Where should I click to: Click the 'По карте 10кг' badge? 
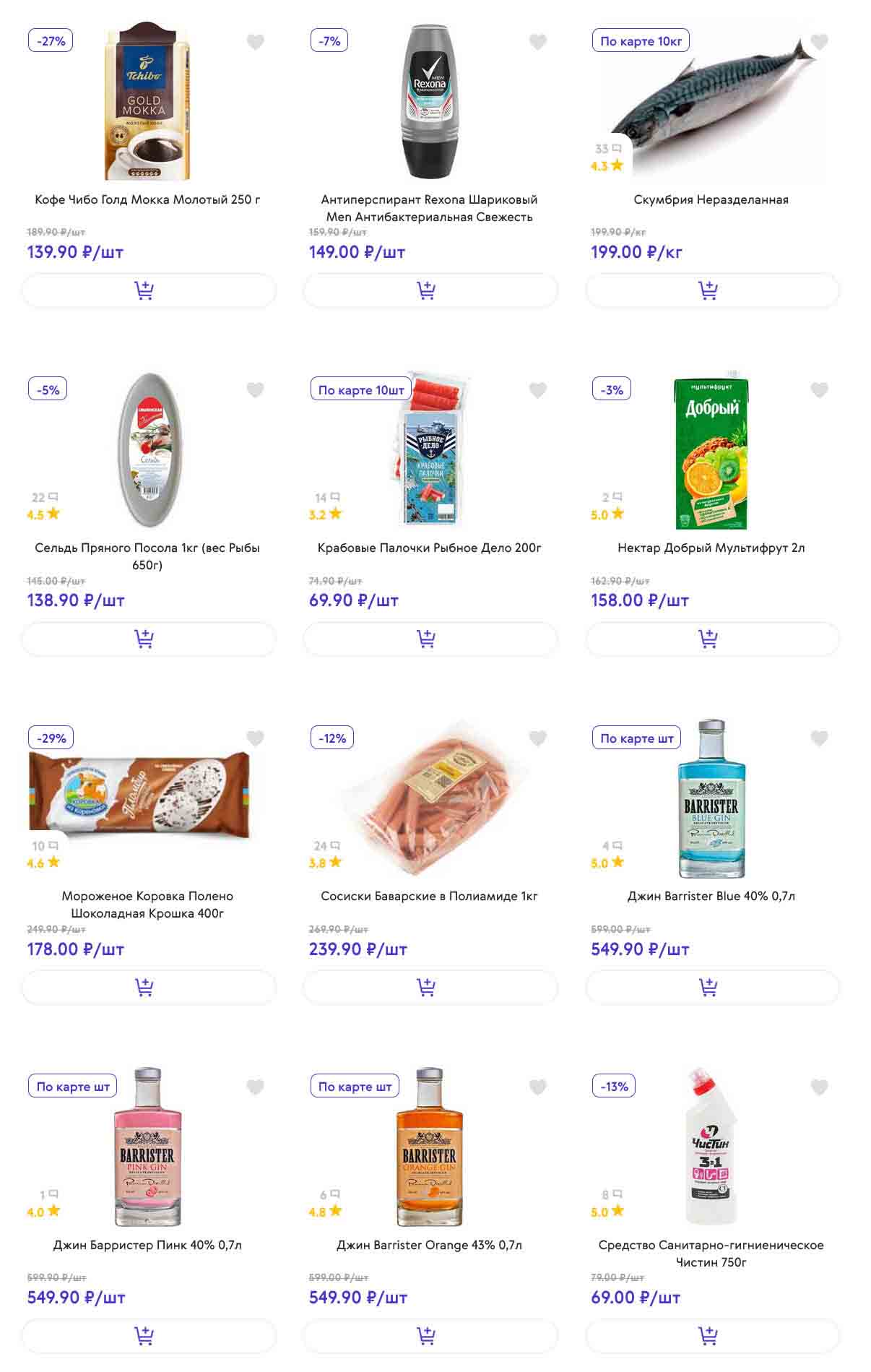(x=641, y=41)
